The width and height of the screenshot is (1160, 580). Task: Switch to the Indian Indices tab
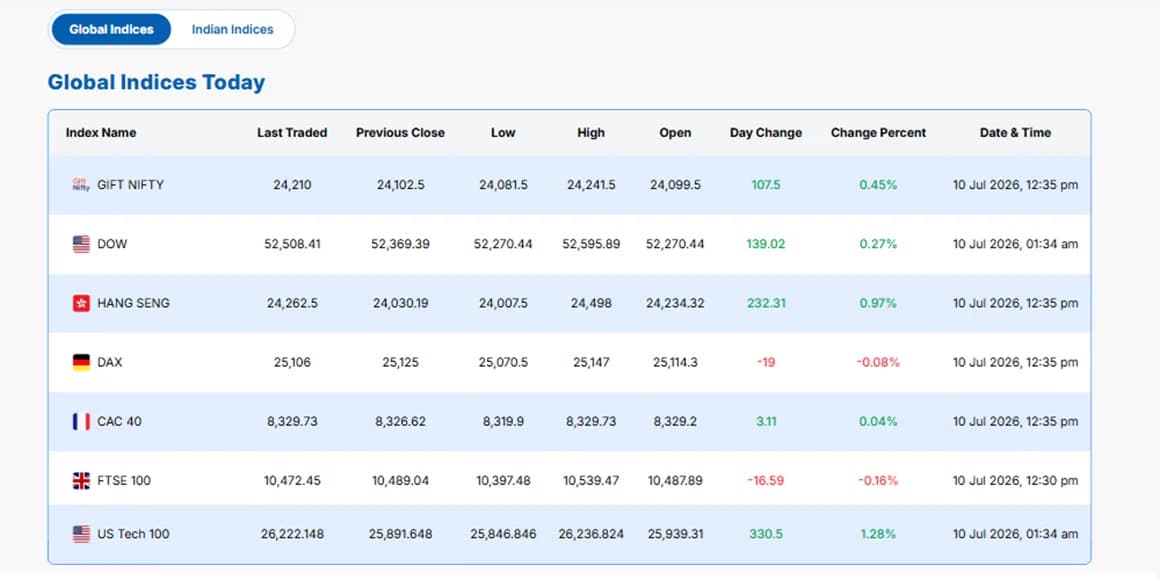[x=232, y=30]
